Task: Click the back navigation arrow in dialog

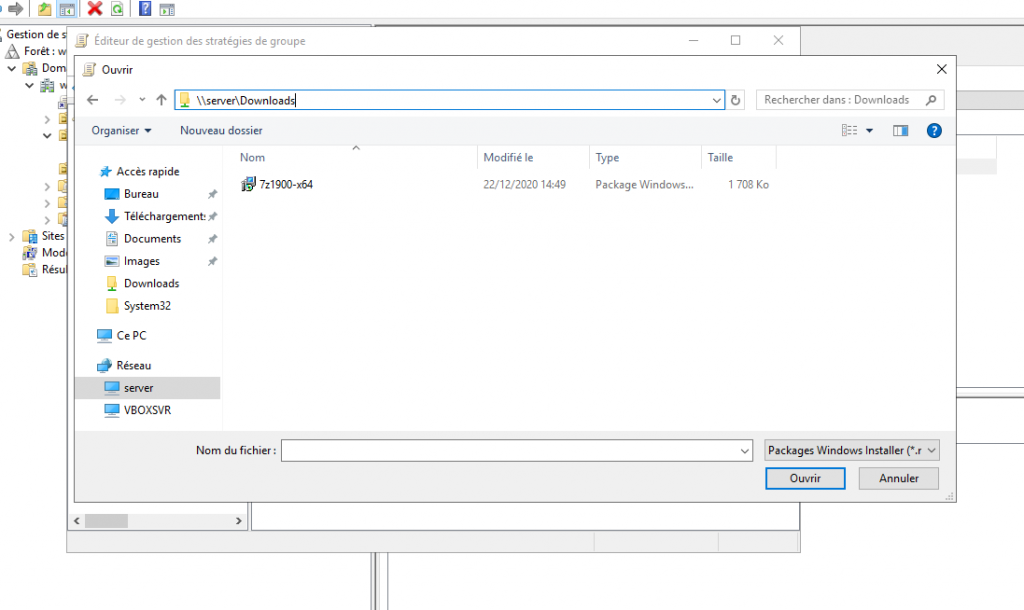Action: click(93, 100)
